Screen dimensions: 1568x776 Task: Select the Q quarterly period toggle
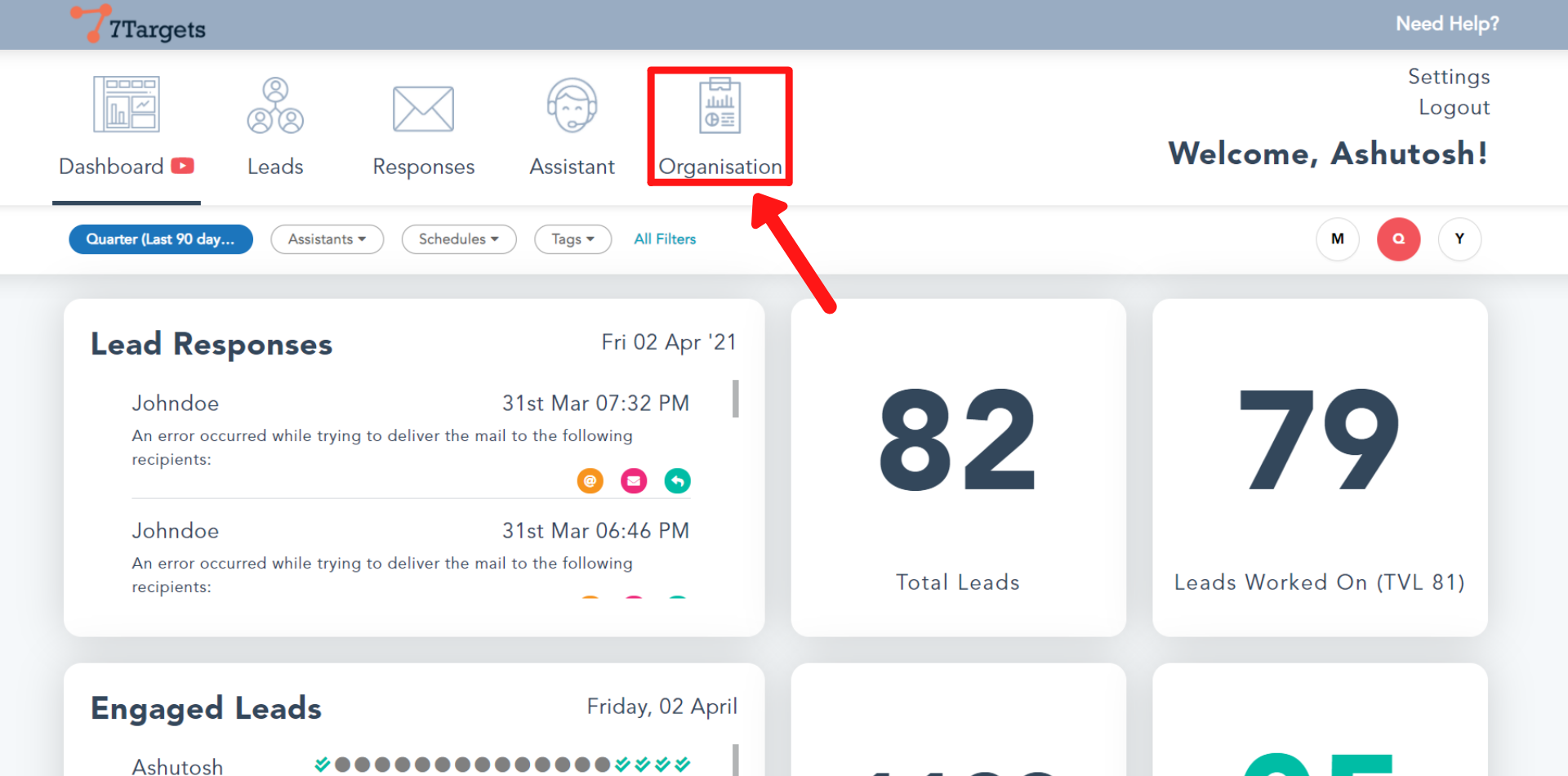1399,239
